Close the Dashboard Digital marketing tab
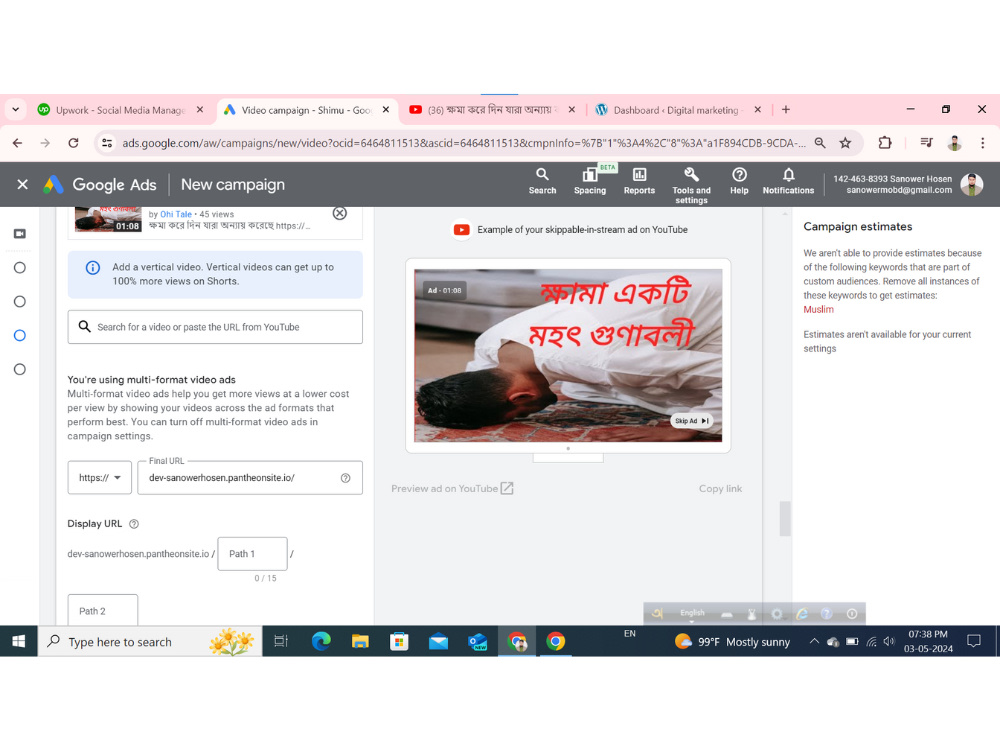This screenshot has height=750, width=1000. (757, 110)
